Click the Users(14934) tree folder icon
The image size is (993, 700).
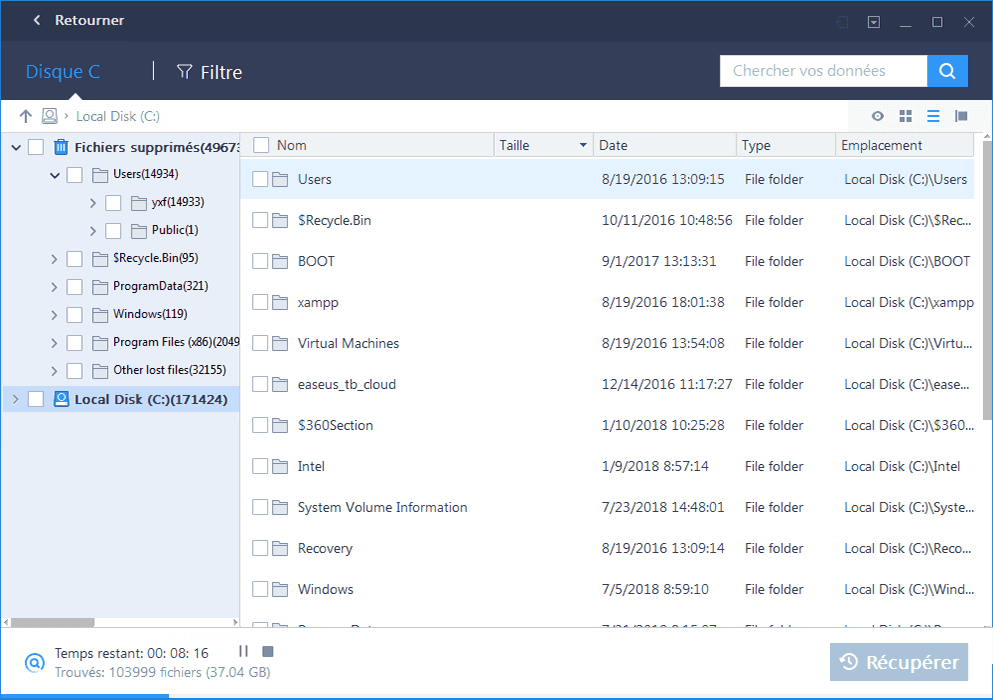click(x=100, y=175)
